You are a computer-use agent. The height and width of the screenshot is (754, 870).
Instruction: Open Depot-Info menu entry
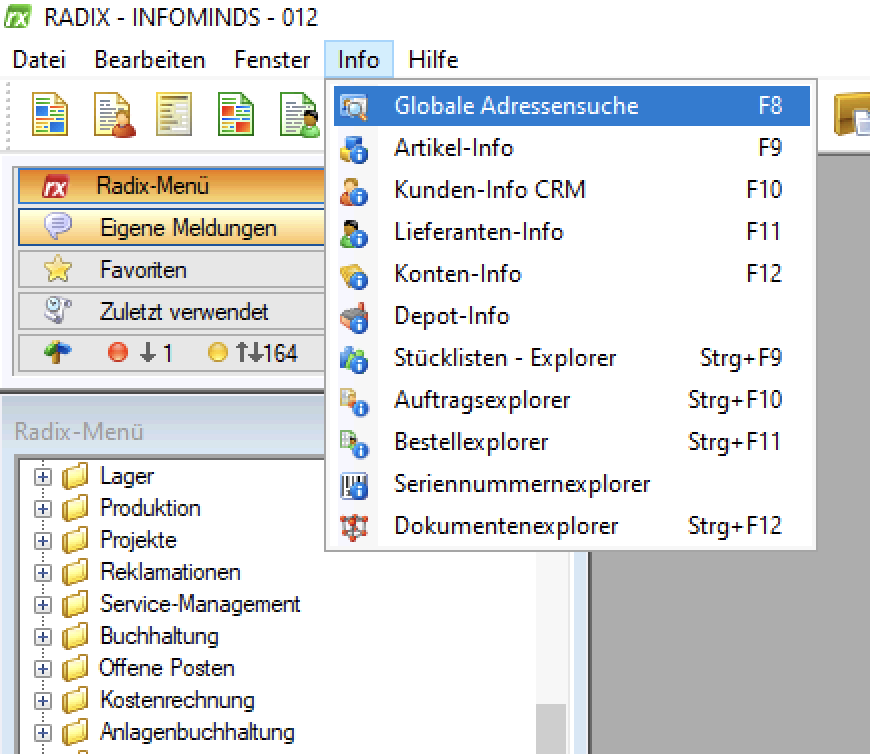point(571,316)
